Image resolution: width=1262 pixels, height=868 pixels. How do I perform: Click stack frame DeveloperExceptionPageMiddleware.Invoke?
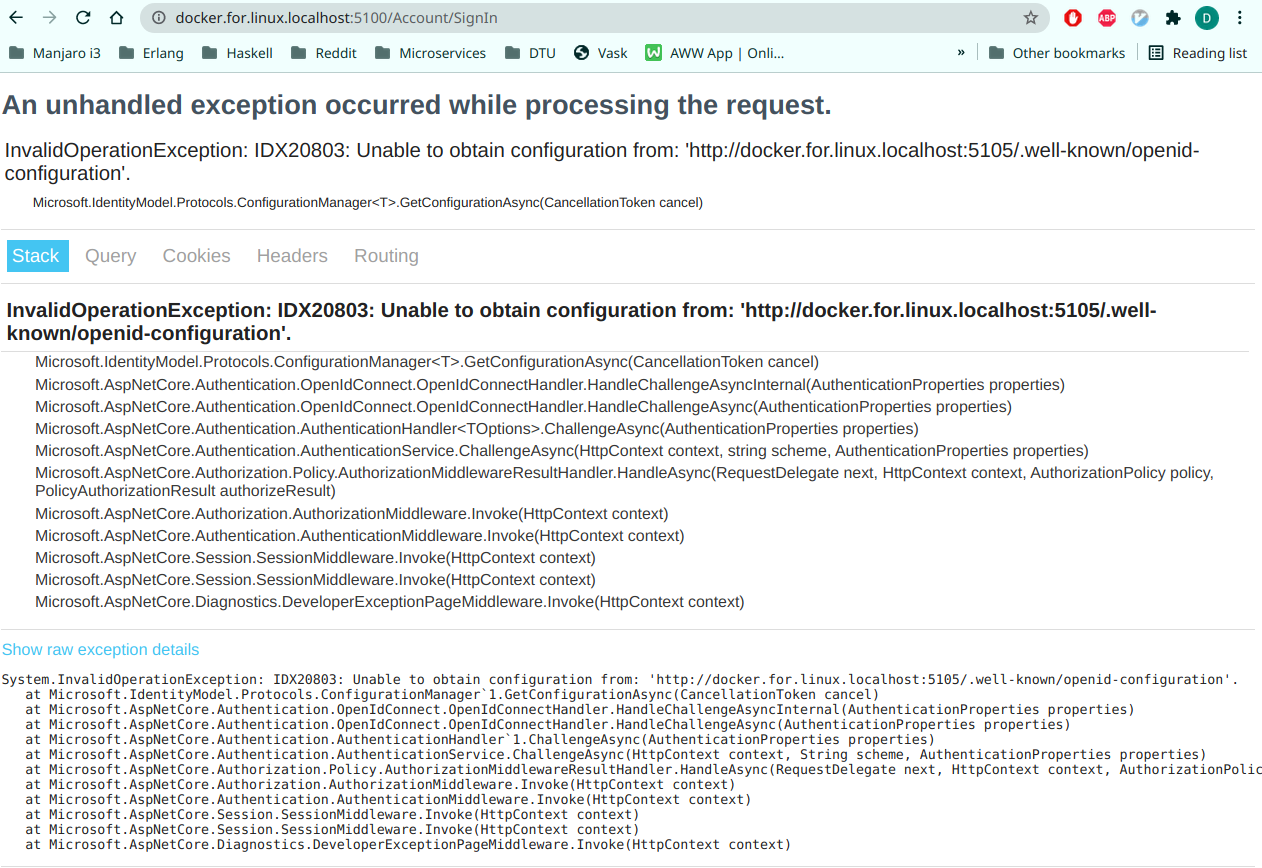390,602
